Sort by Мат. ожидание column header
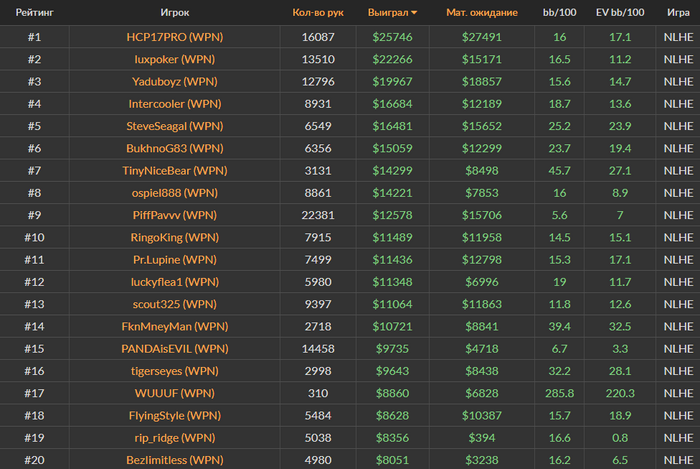 482,12
